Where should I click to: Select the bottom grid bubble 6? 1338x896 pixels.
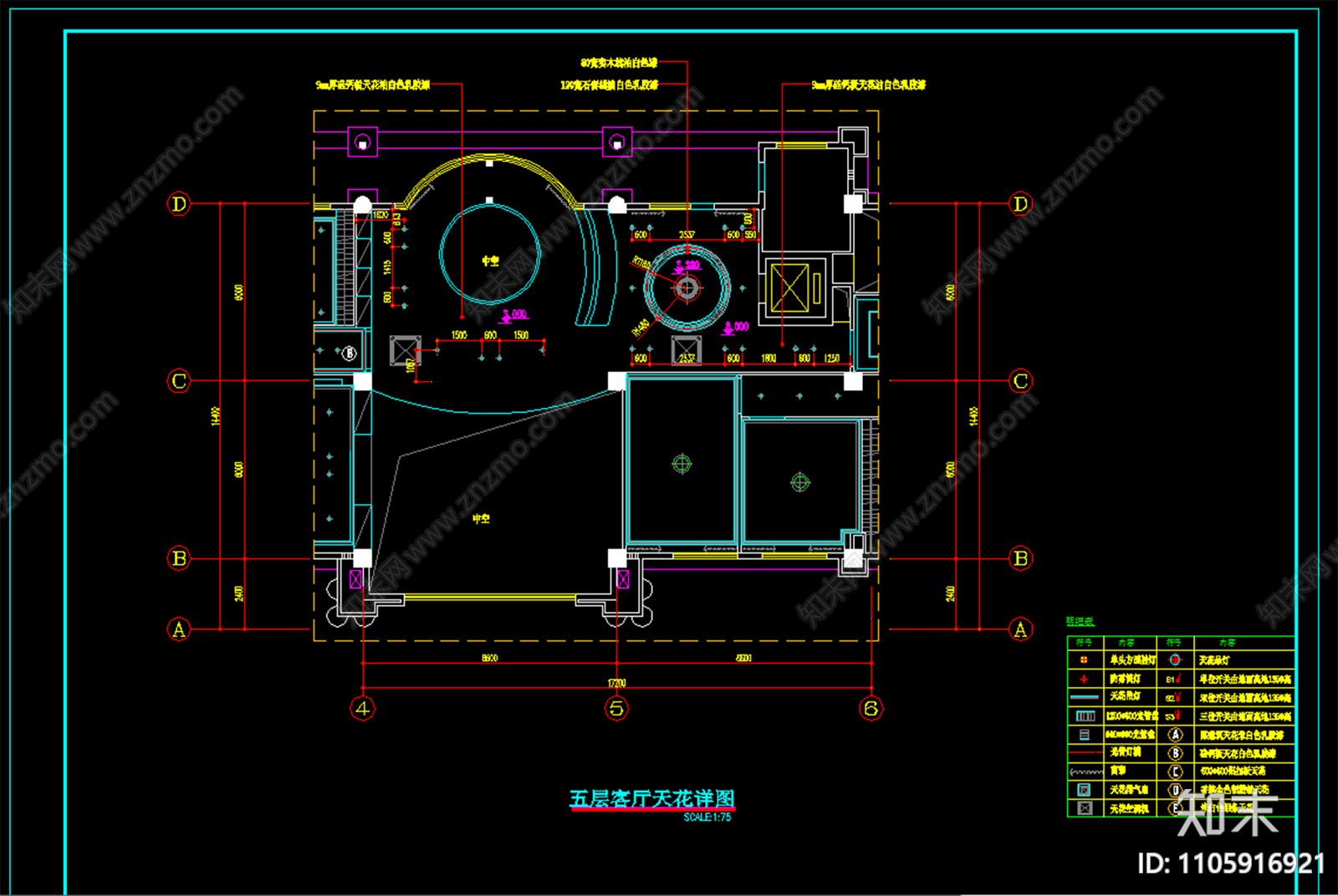tap(871, 709)
